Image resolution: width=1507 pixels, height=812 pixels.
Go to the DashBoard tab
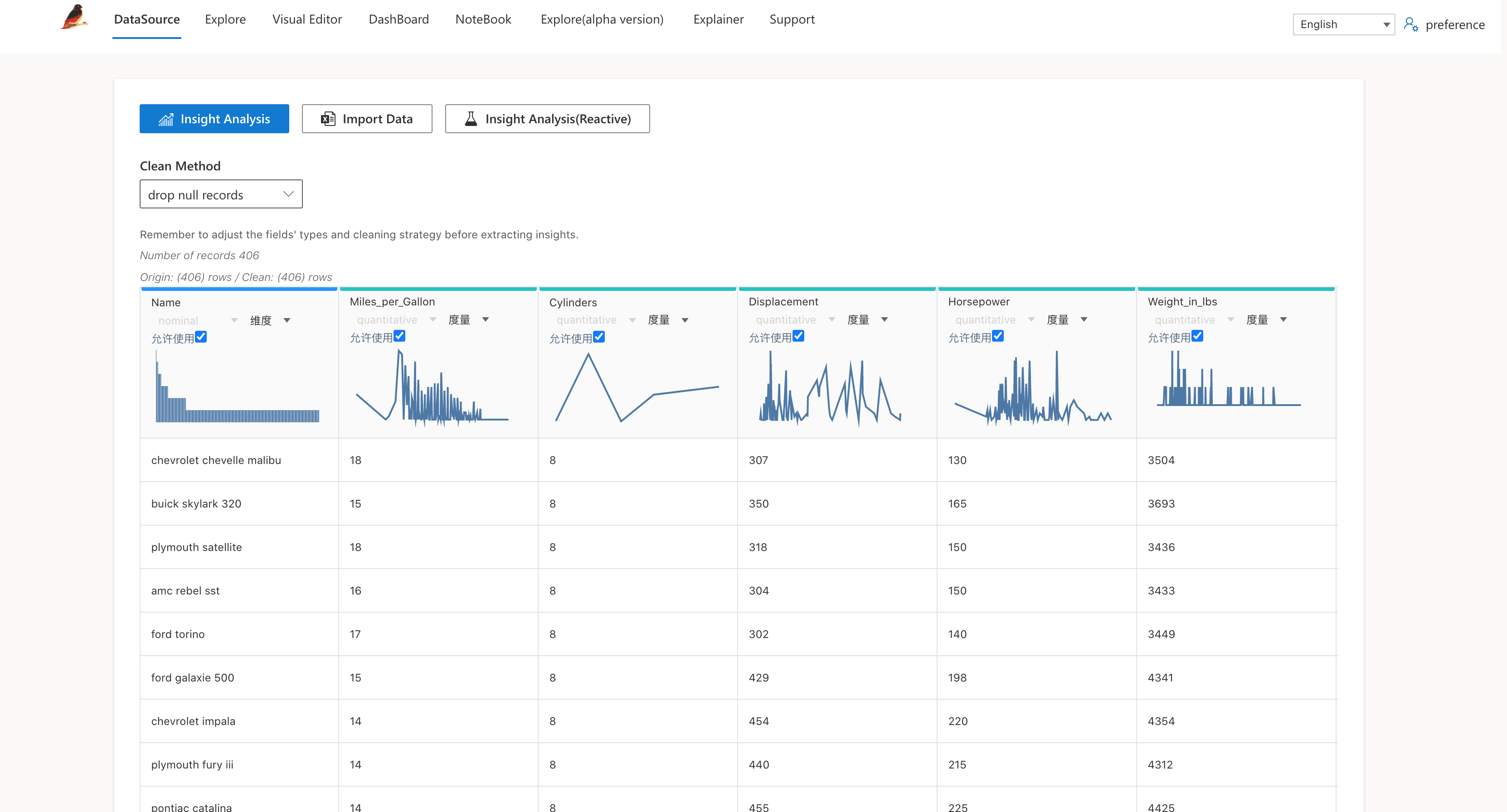tap(399, 19)
